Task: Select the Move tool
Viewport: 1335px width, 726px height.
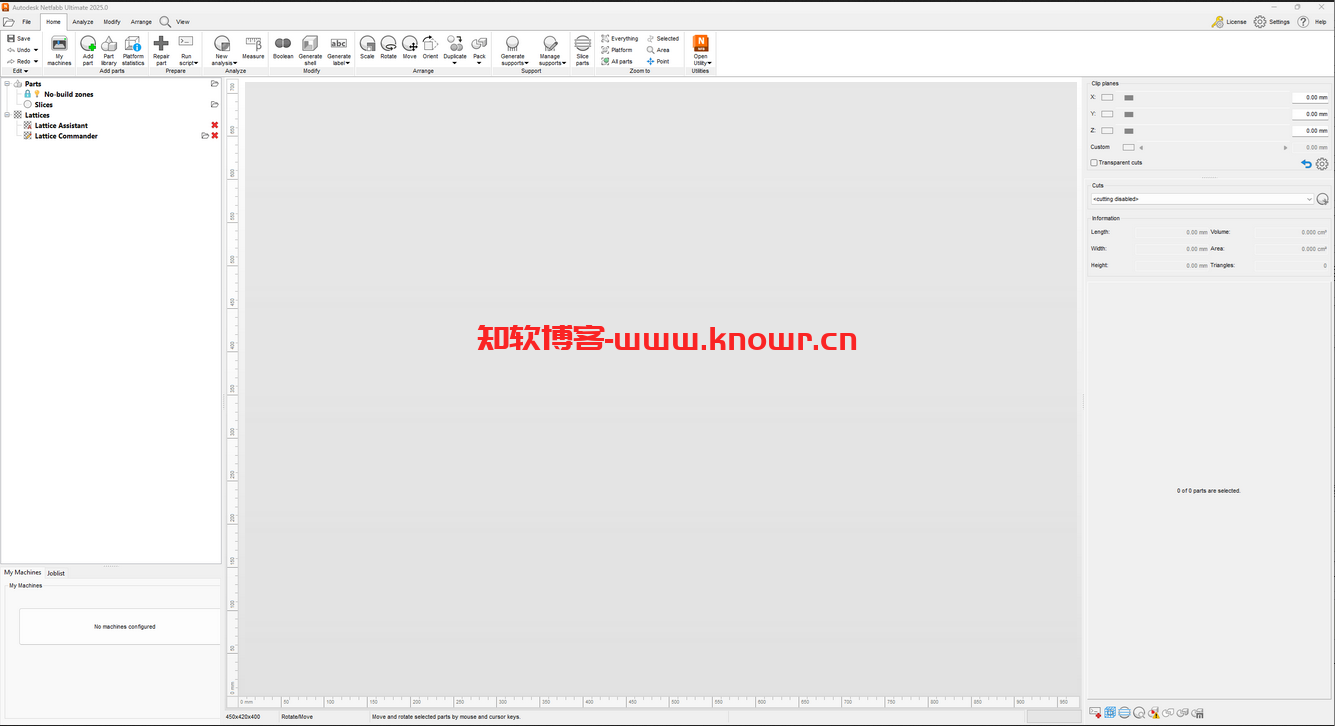Action: 409,48
